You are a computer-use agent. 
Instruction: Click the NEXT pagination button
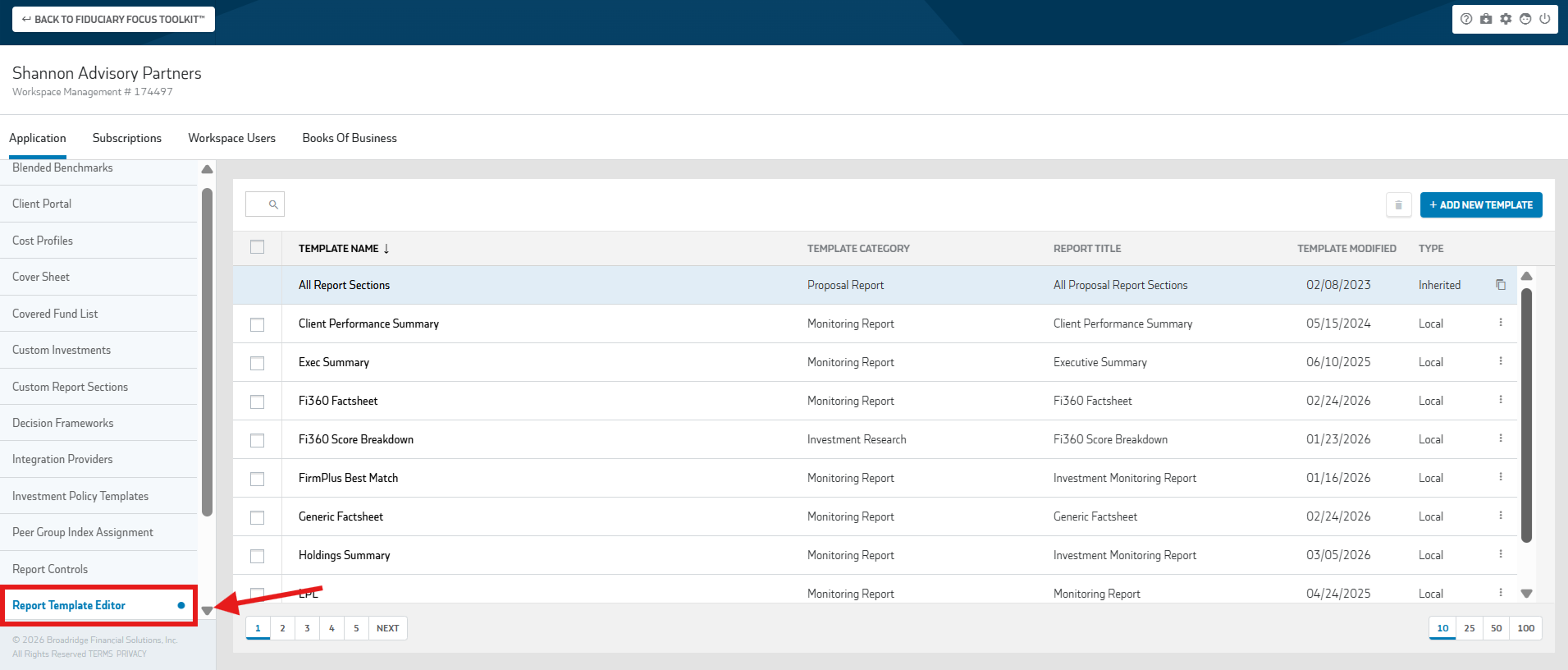click(x=388, y=628)
